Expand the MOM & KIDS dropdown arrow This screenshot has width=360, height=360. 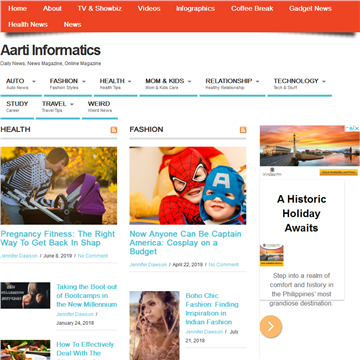(x=190, y=81)
